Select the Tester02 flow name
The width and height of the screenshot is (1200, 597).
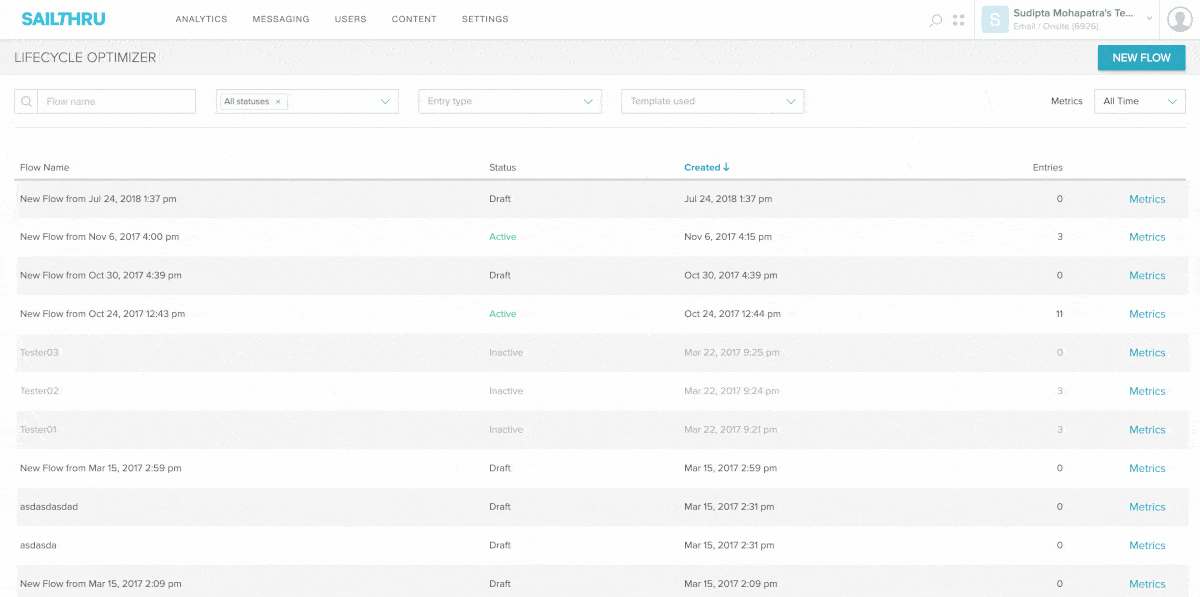tap(40, 391)
